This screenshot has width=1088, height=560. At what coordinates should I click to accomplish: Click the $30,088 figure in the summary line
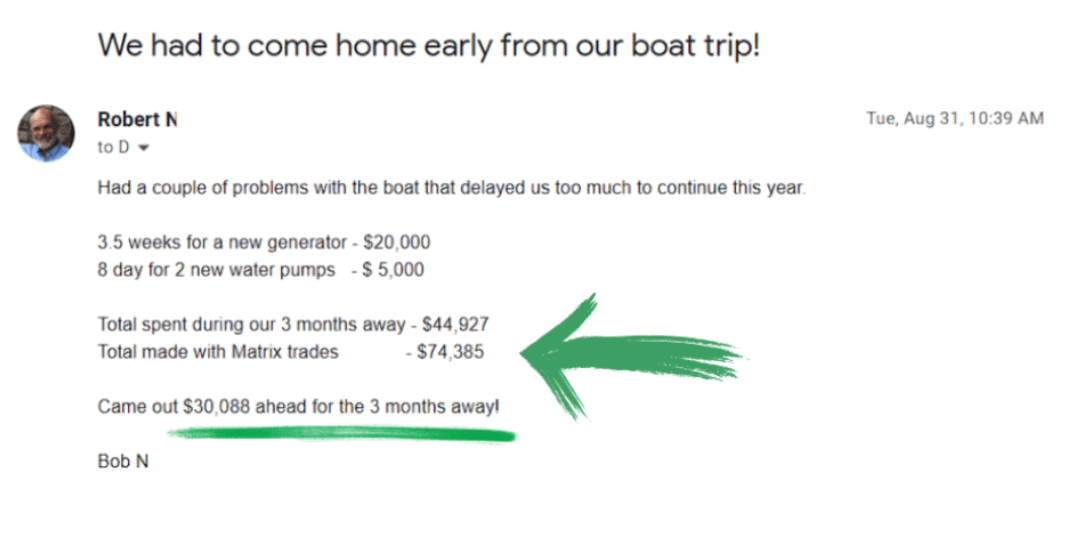[217, 407]
